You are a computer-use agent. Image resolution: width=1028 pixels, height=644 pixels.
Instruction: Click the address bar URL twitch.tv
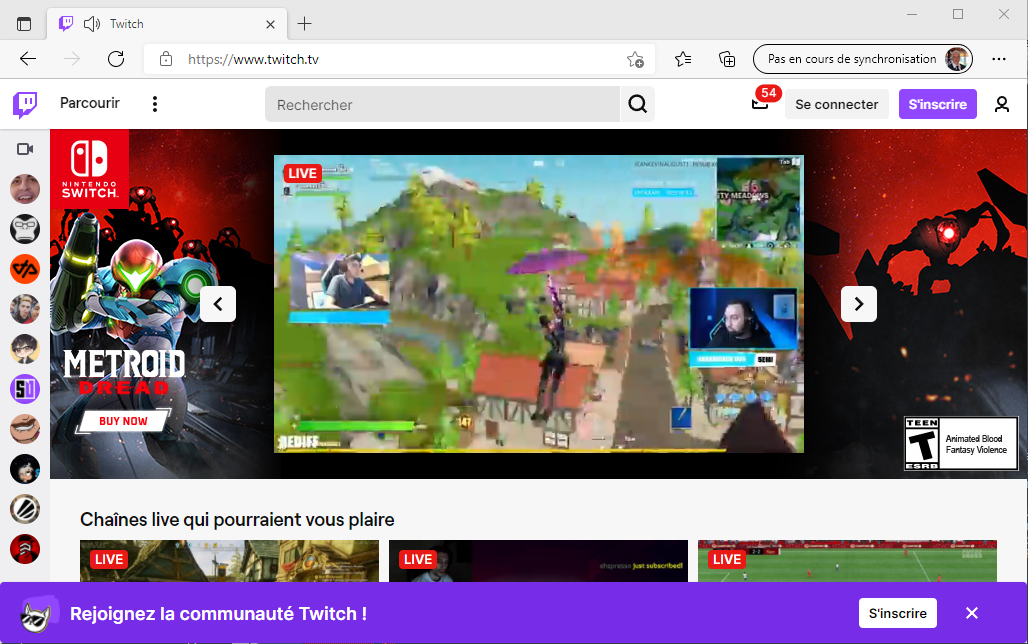tap(253, 60)
